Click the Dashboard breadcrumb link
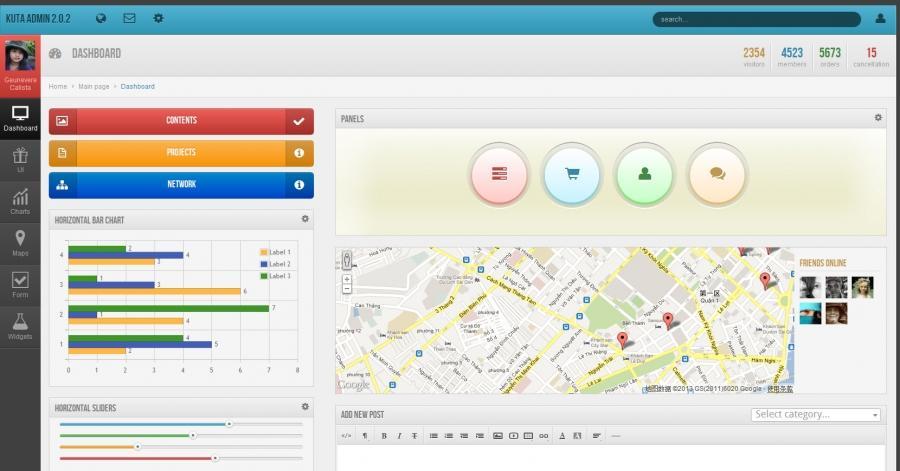The image size is (900, 471). [x=137, y=86]
